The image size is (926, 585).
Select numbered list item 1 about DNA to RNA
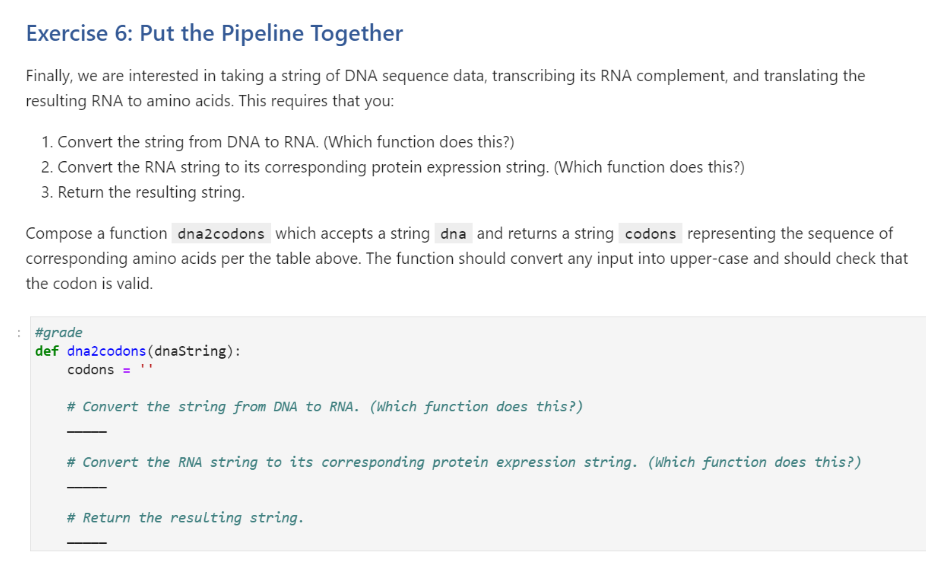tap(285, 140)
